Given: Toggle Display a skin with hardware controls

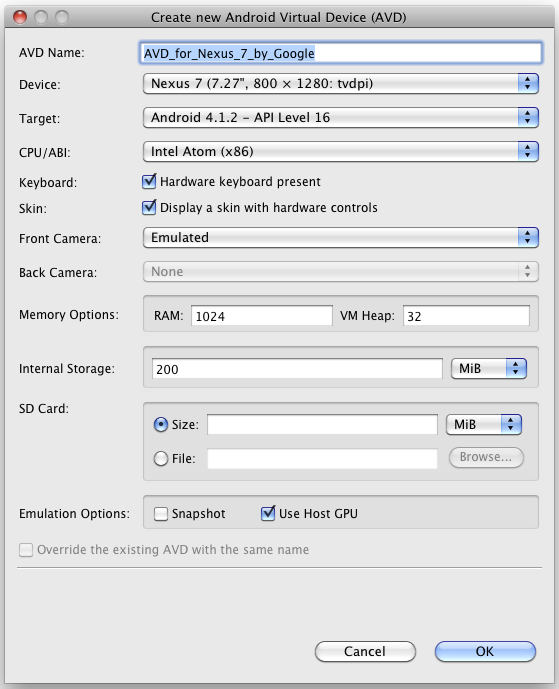Looking at the screenshot, I should pyautogui.click(x=149, y=207).
